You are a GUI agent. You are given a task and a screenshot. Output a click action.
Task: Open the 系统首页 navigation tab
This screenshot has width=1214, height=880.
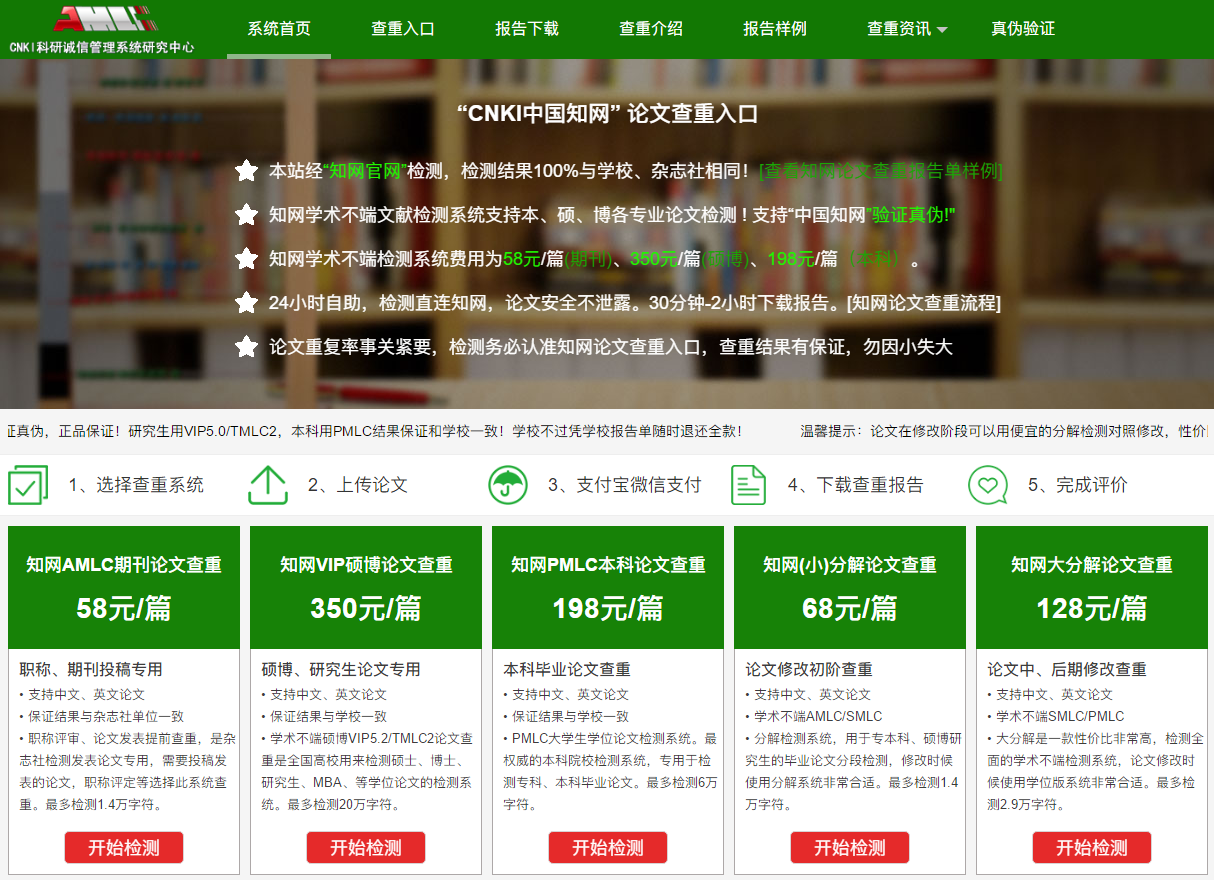click(279, 29)
